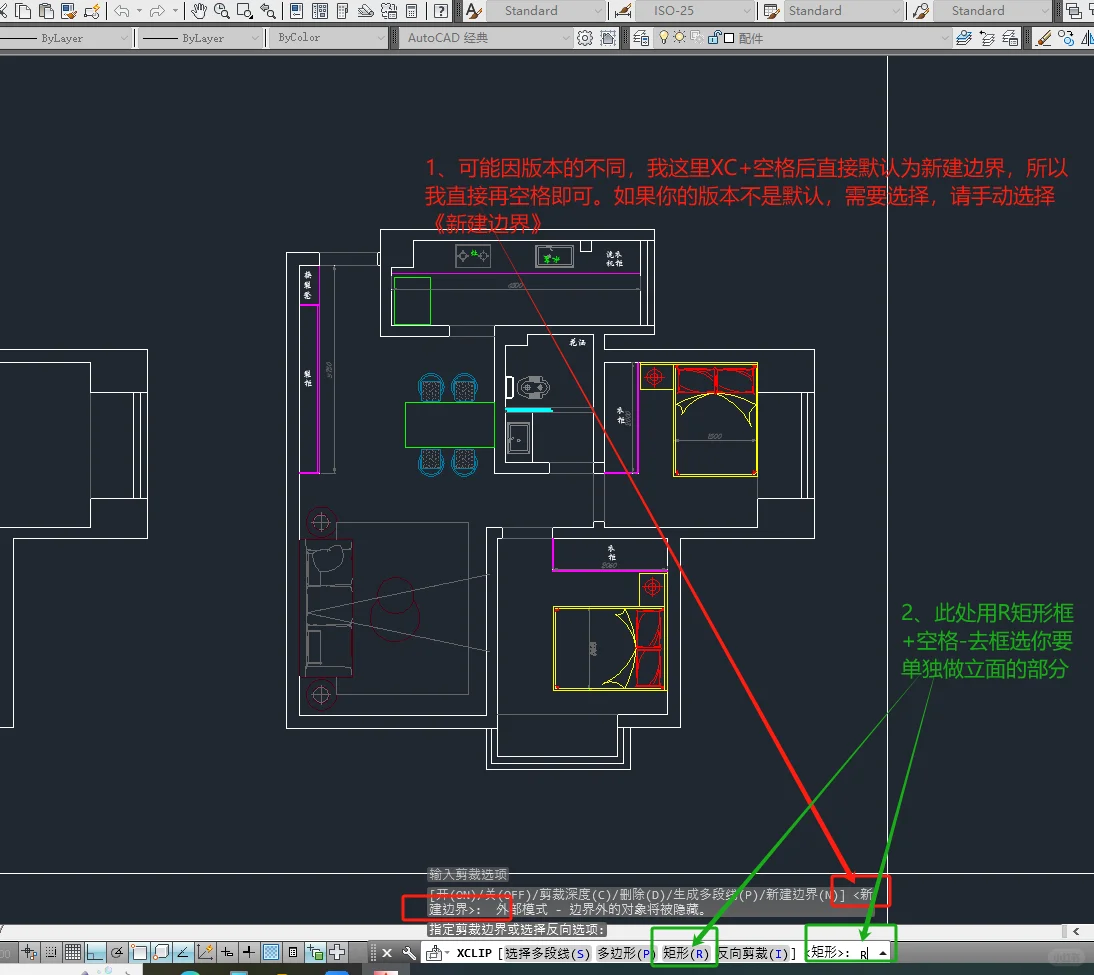Click Make Object's Layer Current icon
Viewport: 1094px width, 975px height.
964,38
